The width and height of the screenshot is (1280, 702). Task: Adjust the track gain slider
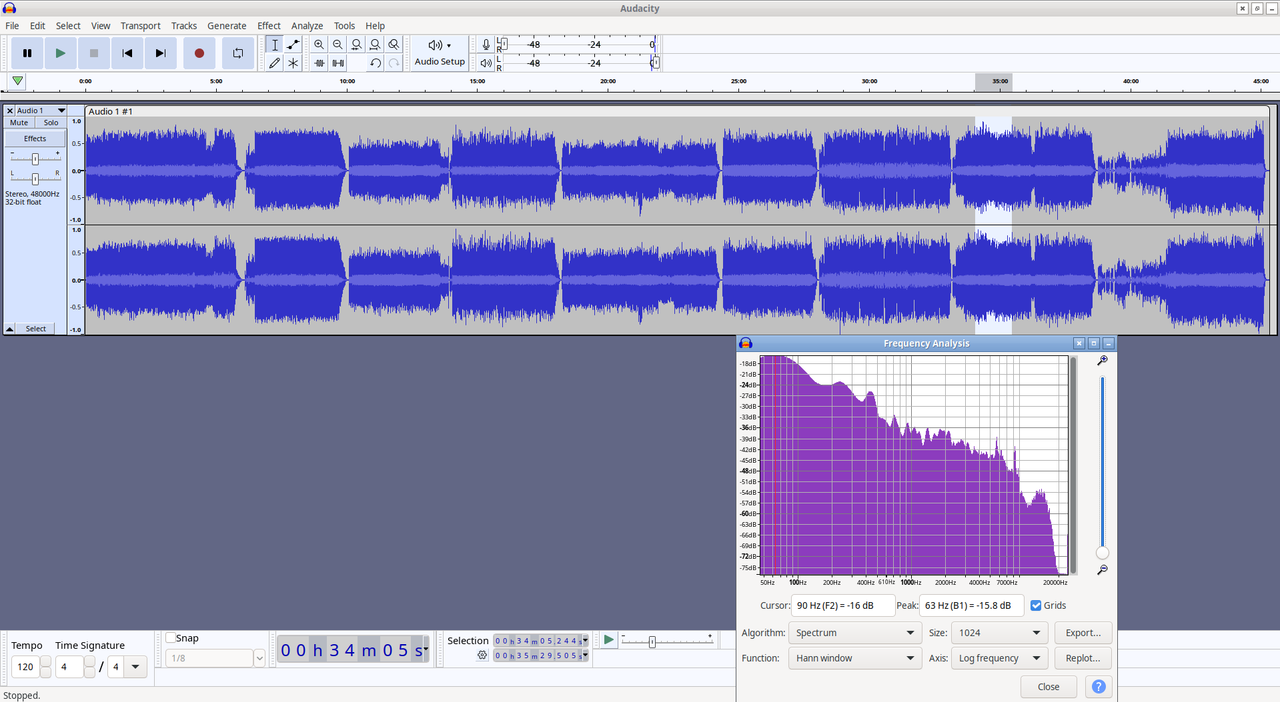35,159
